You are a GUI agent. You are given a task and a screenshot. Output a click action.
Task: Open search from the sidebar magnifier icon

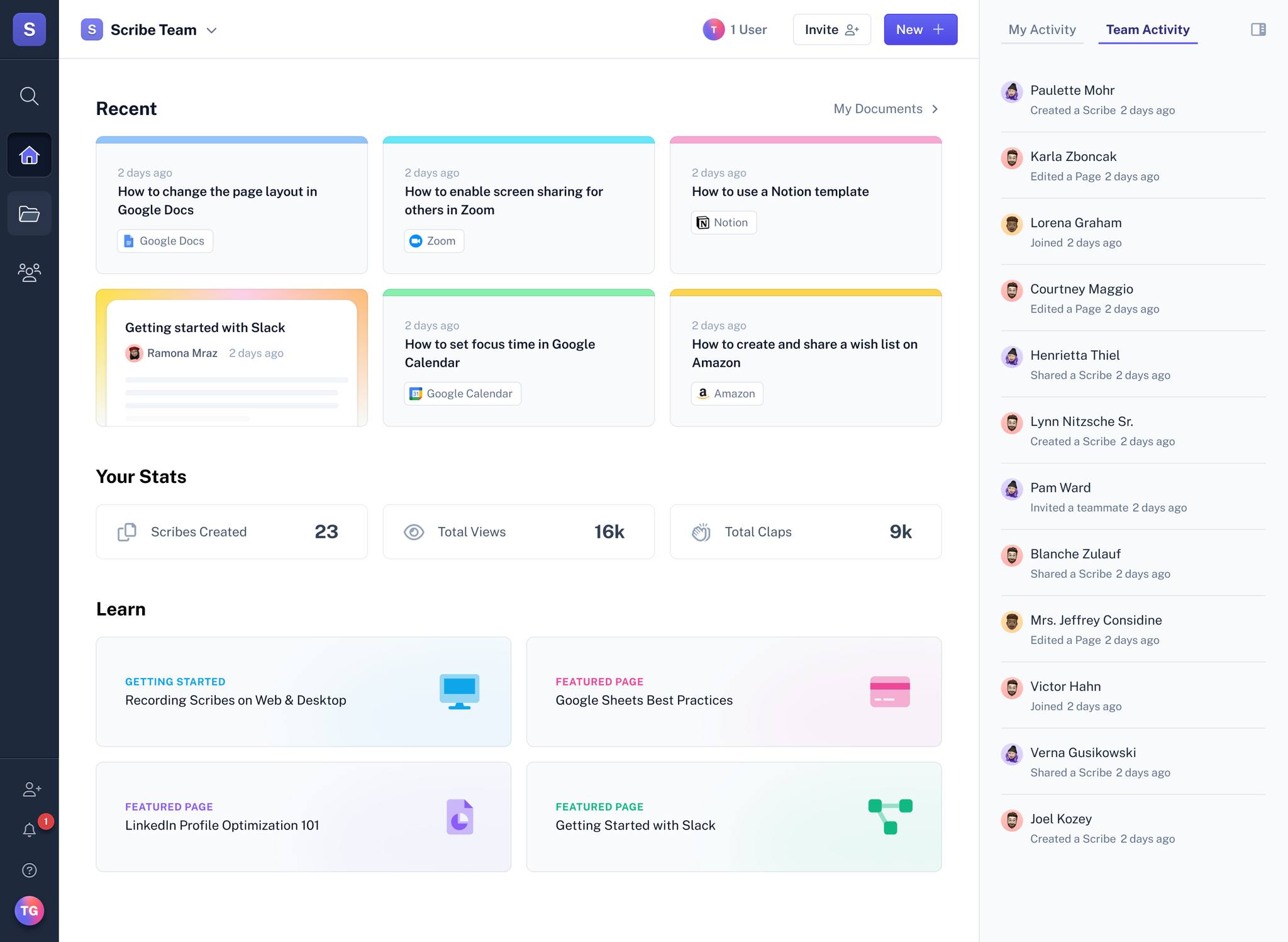[29, 96]
